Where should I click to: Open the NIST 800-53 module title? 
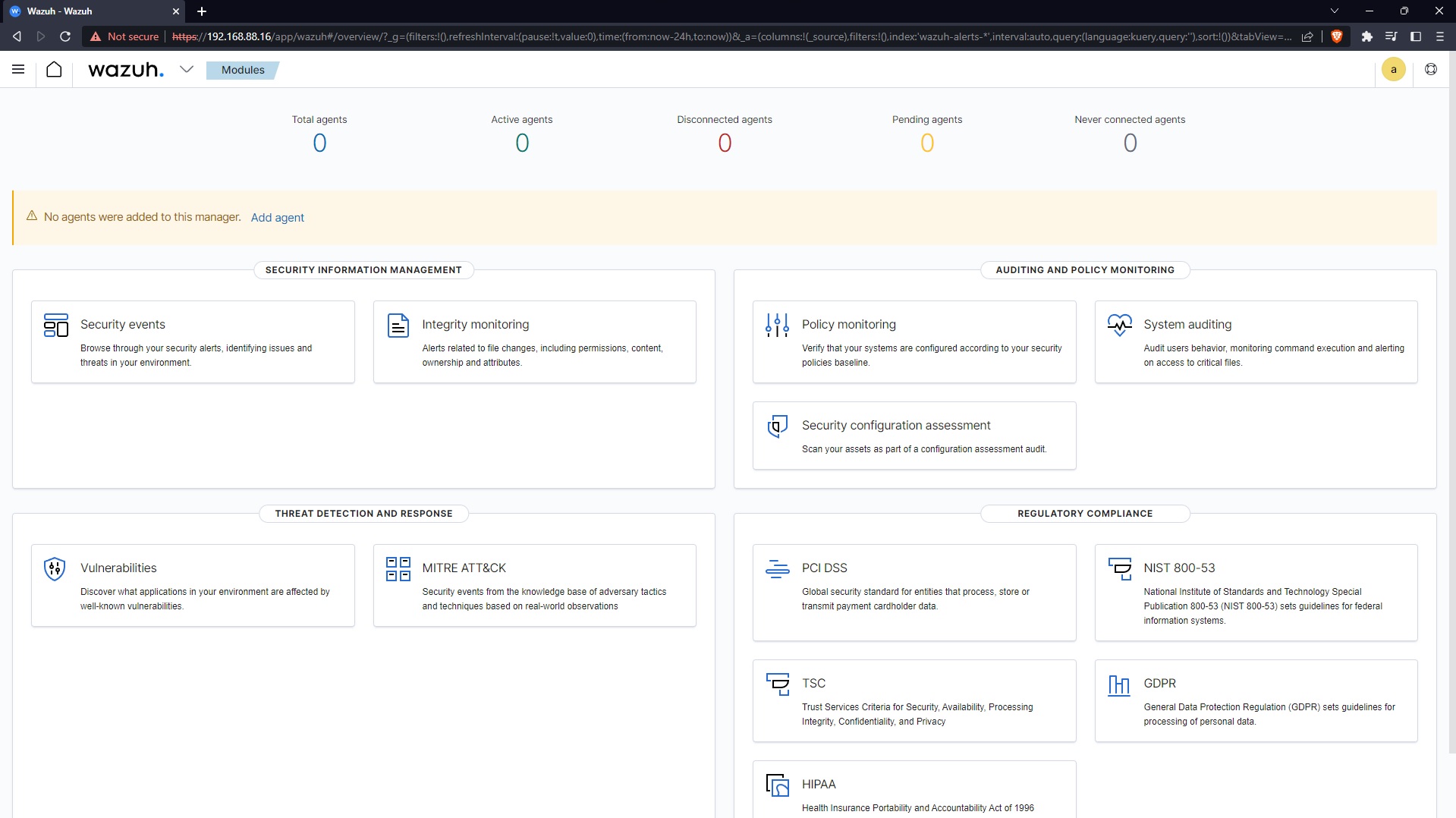[1179, 568]
